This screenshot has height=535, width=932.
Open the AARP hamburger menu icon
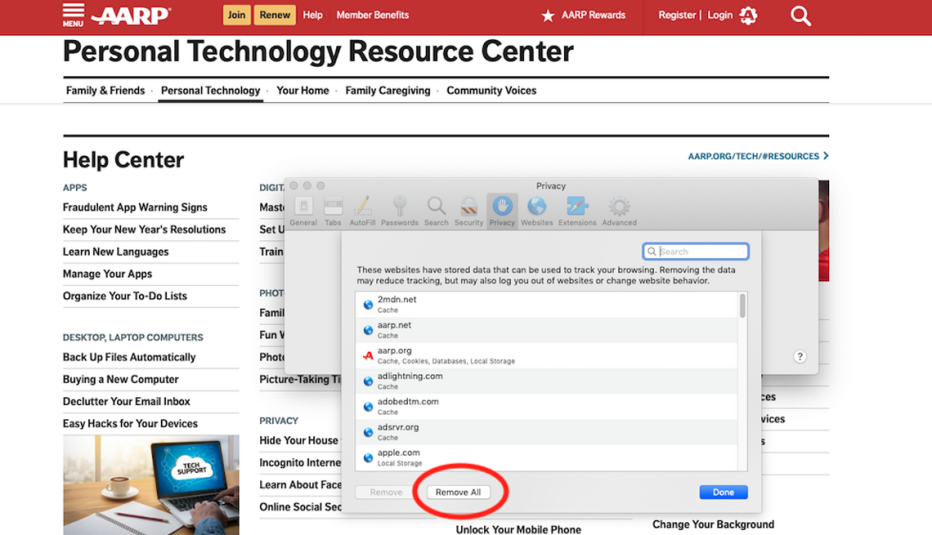click(73, 15)
